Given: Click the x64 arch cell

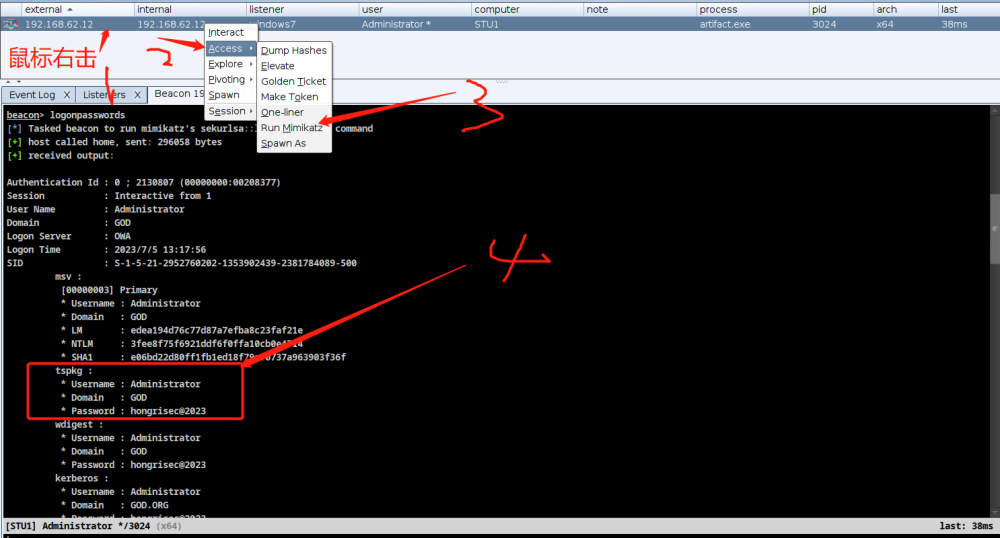Looking at the screenshot, I should pos(885,24).
